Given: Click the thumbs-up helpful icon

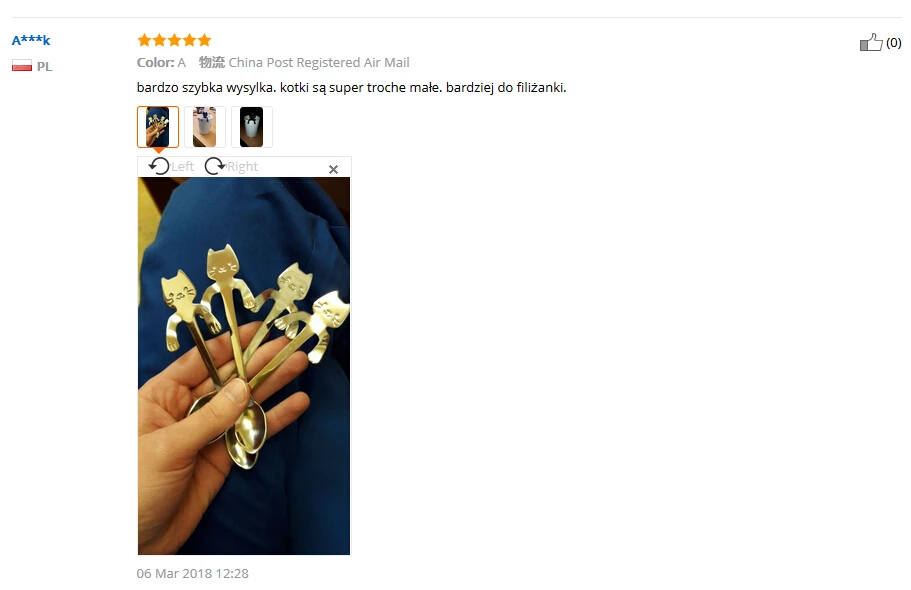Looking at the screenshot, I should (871, 42).
